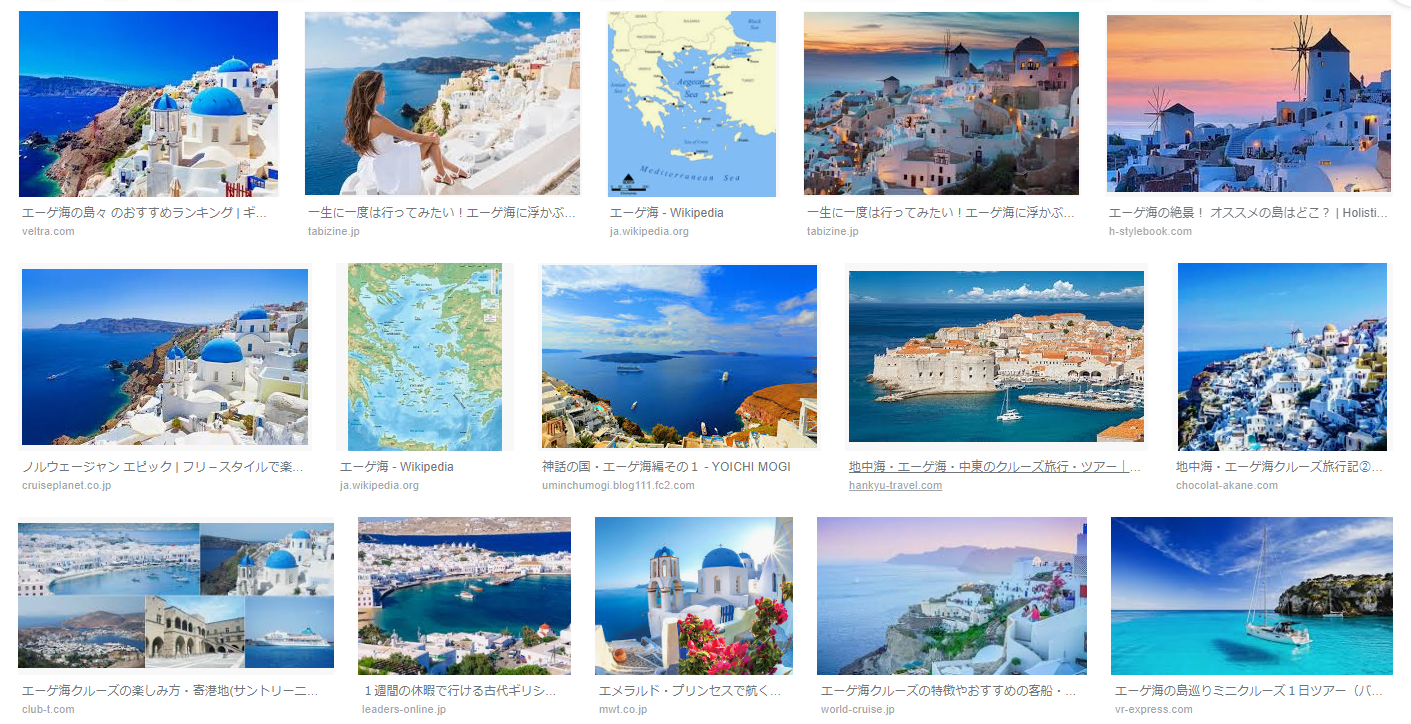Click the veltra.com source link
This screenshot has height=724, width=1411.
(48, 231)
